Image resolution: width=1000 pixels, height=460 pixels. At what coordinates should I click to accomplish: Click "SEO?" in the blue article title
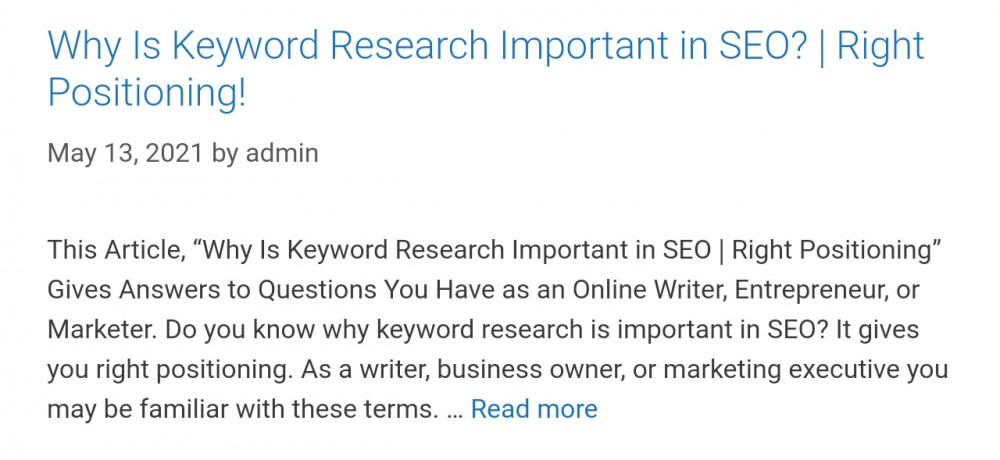tap(762, 45)
